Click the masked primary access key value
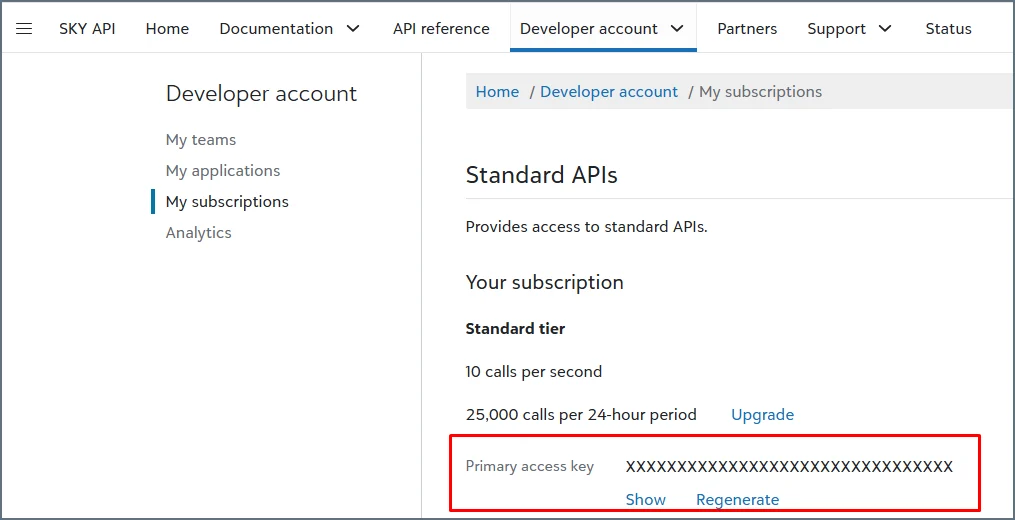1015x520 pixels. click(x=789, y=466)
